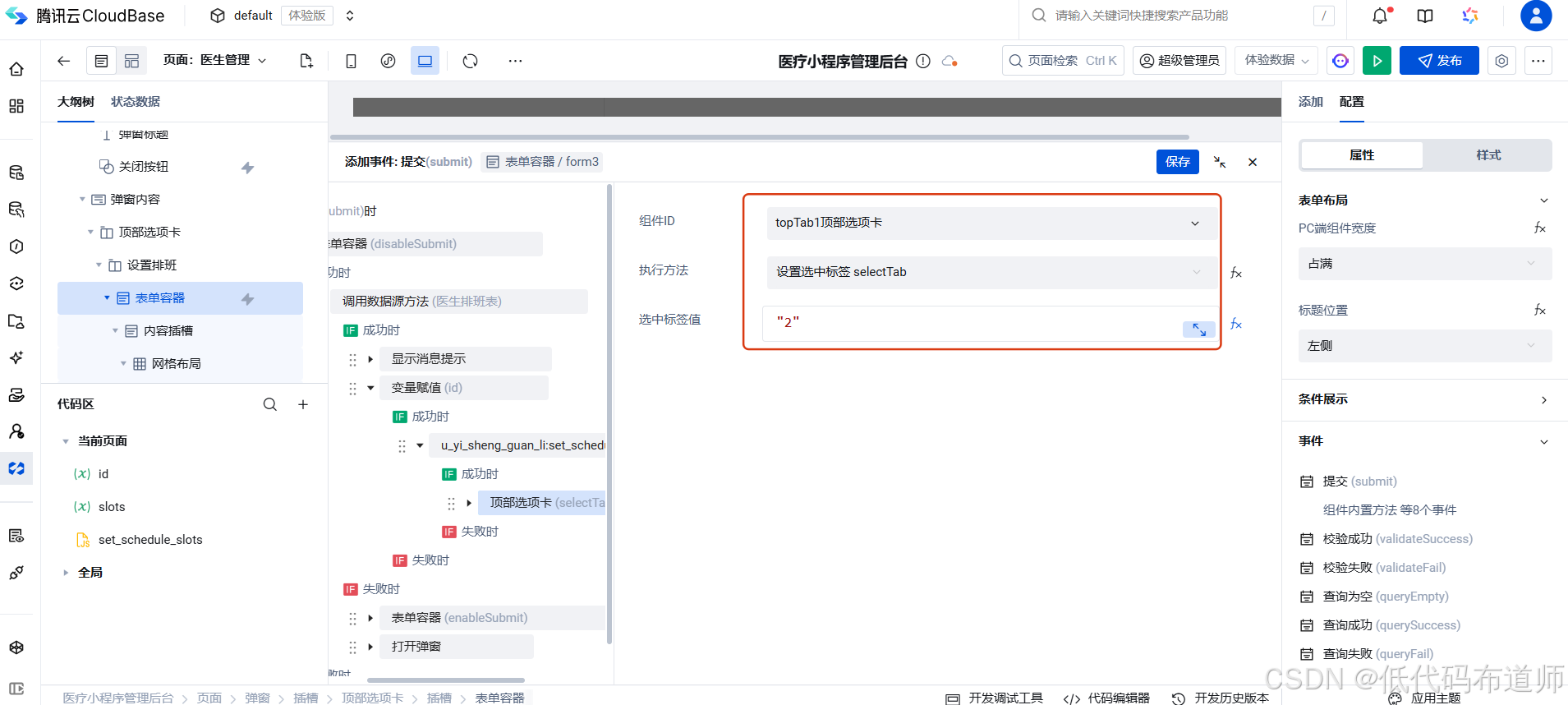The width and height of the screenshot is (1568, 705).
Task: Collapse the 表单布局 section
Action: click(x=1543, y=200)
